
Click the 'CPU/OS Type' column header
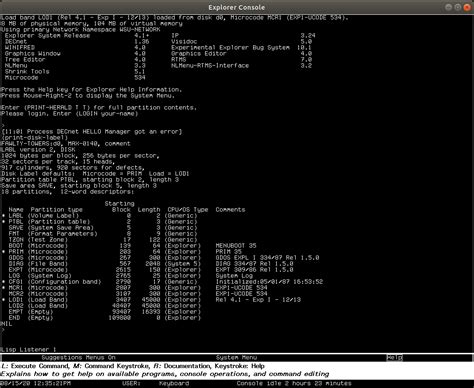[x=188, y=210]
